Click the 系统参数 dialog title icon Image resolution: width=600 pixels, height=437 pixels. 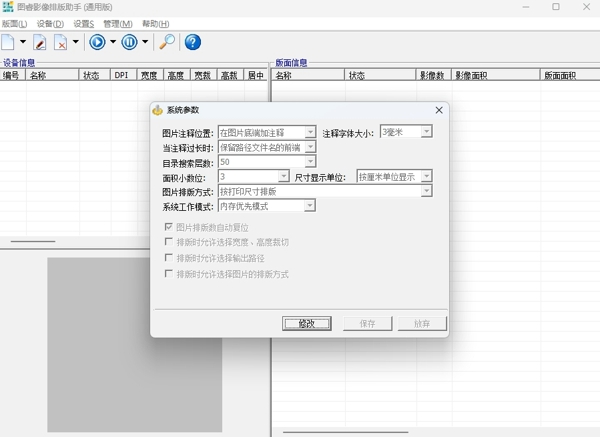click(x=158, y=110)
